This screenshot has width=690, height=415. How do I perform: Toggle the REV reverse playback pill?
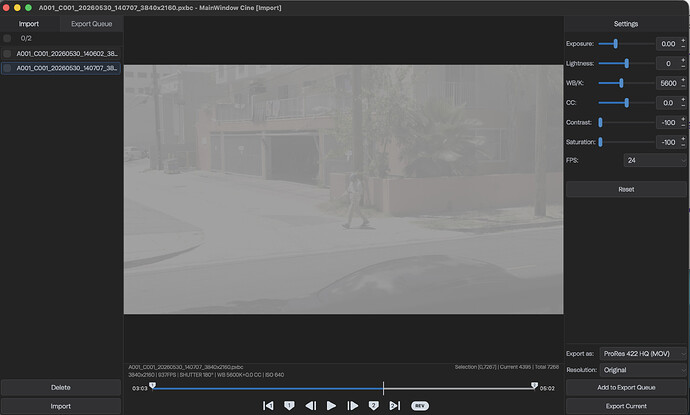point(420,406)
